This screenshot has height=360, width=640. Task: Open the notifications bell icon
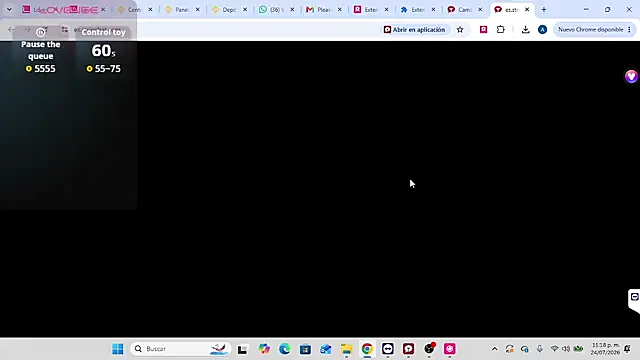click(x=627, y=349)
